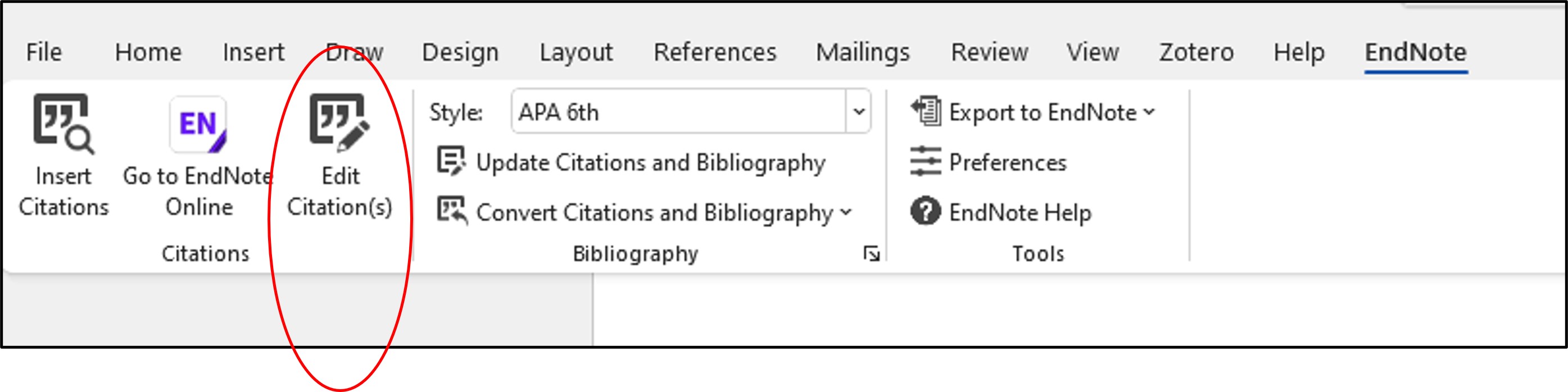Viewport: 1568px width, 392px height.
Task: Click Convert Citations and Bibliography icon
Action: click(x=452, y=211)
